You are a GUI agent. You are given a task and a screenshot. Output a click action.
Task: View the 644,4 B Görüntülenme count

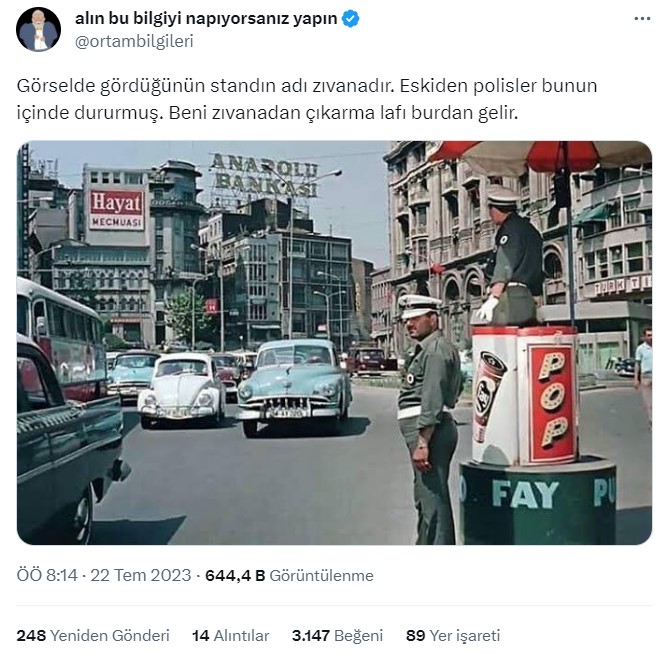[289, 575]
